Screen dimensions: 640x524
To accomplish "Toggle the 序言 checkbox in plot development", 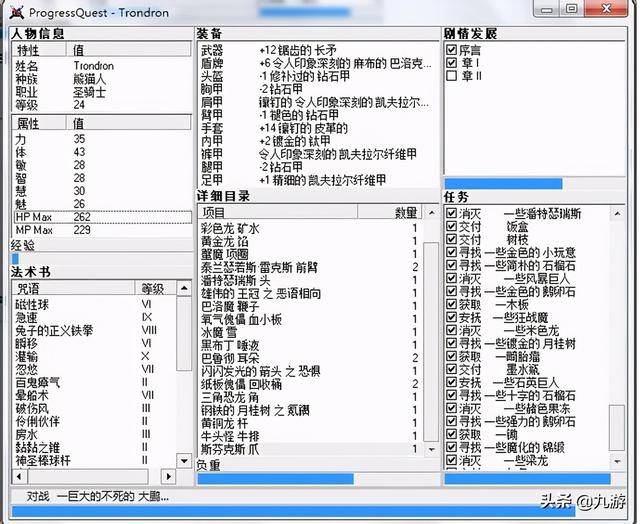I will coord(451,50).
